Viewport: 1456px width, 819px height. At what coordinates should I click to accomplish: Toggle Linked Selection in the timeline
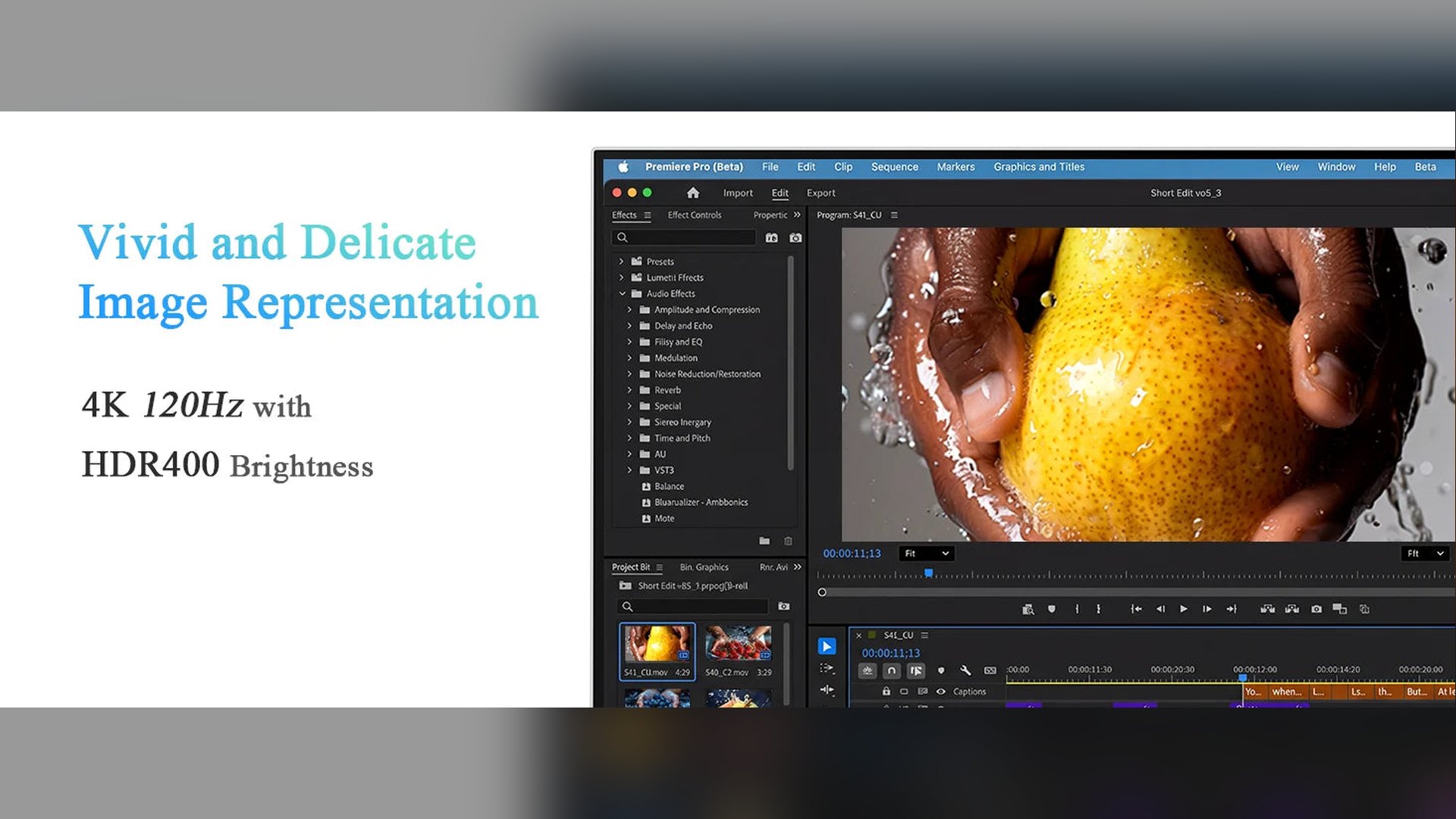pyautogui.click(x=916, y=670)
